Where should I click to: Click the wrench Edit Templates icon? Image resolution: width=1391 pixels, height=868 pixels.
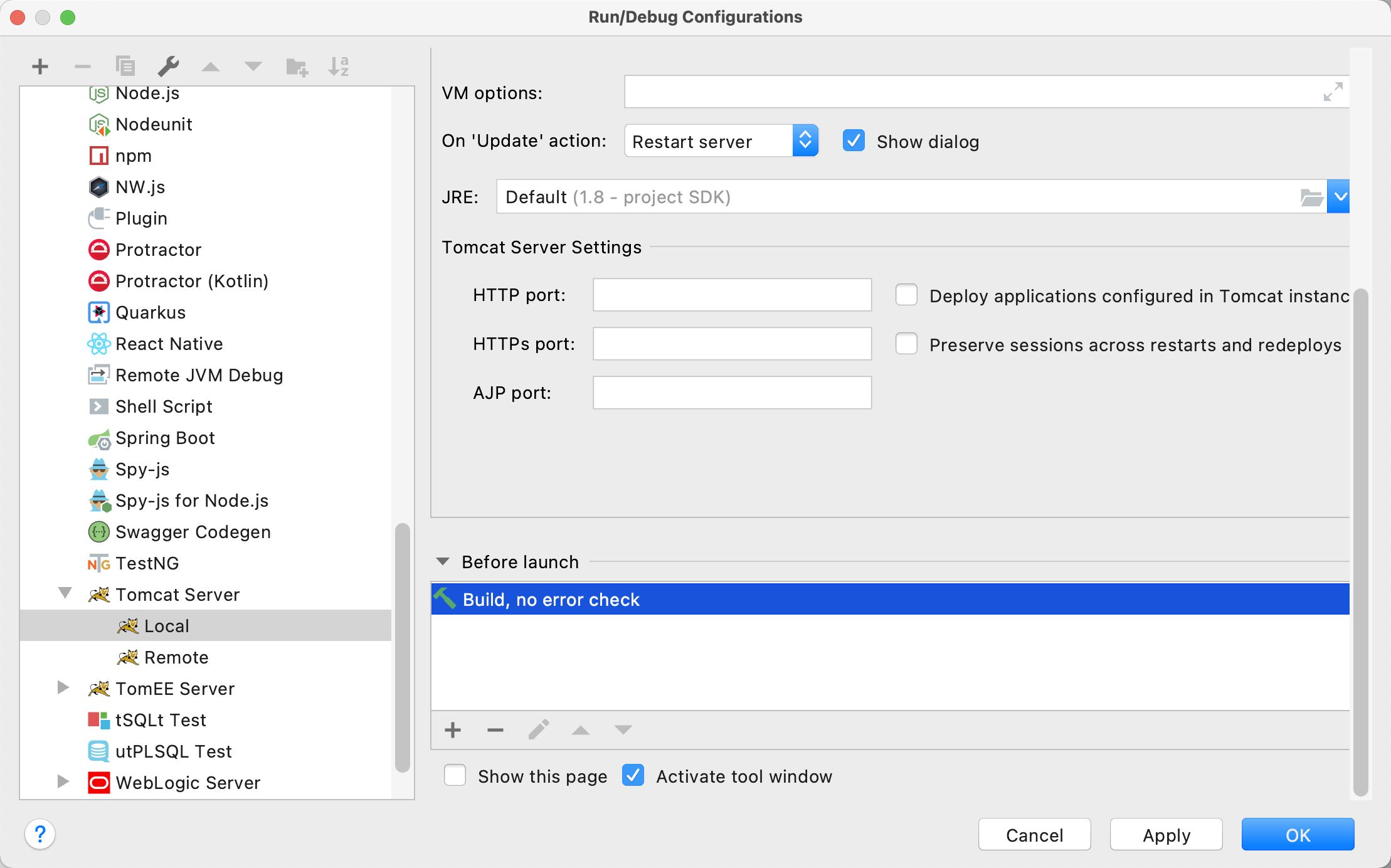point(168,66)
